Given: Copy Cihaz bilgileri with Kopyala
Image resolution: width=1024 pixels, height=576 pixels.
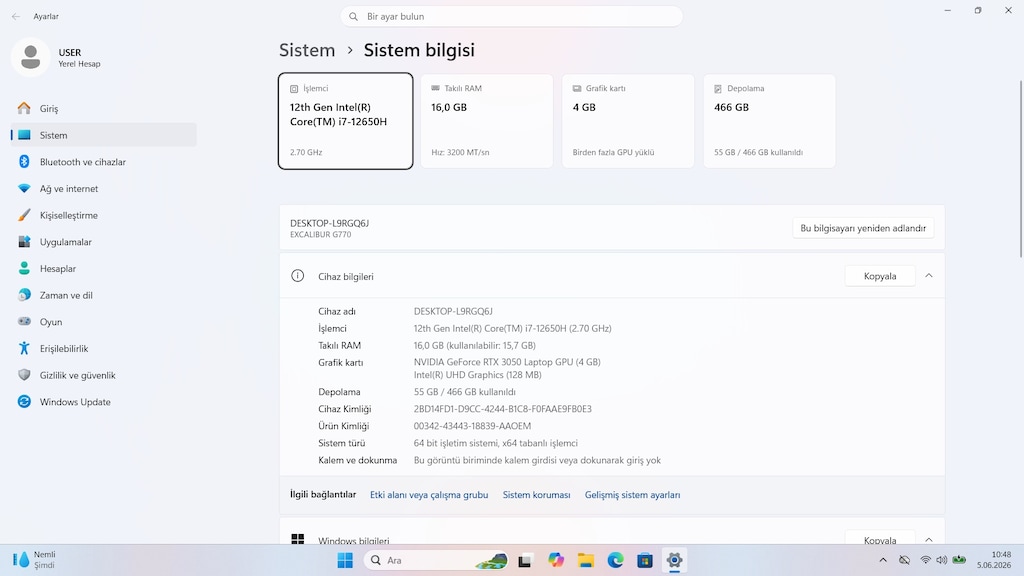Looking at the screenshot, I should (880, 276).
